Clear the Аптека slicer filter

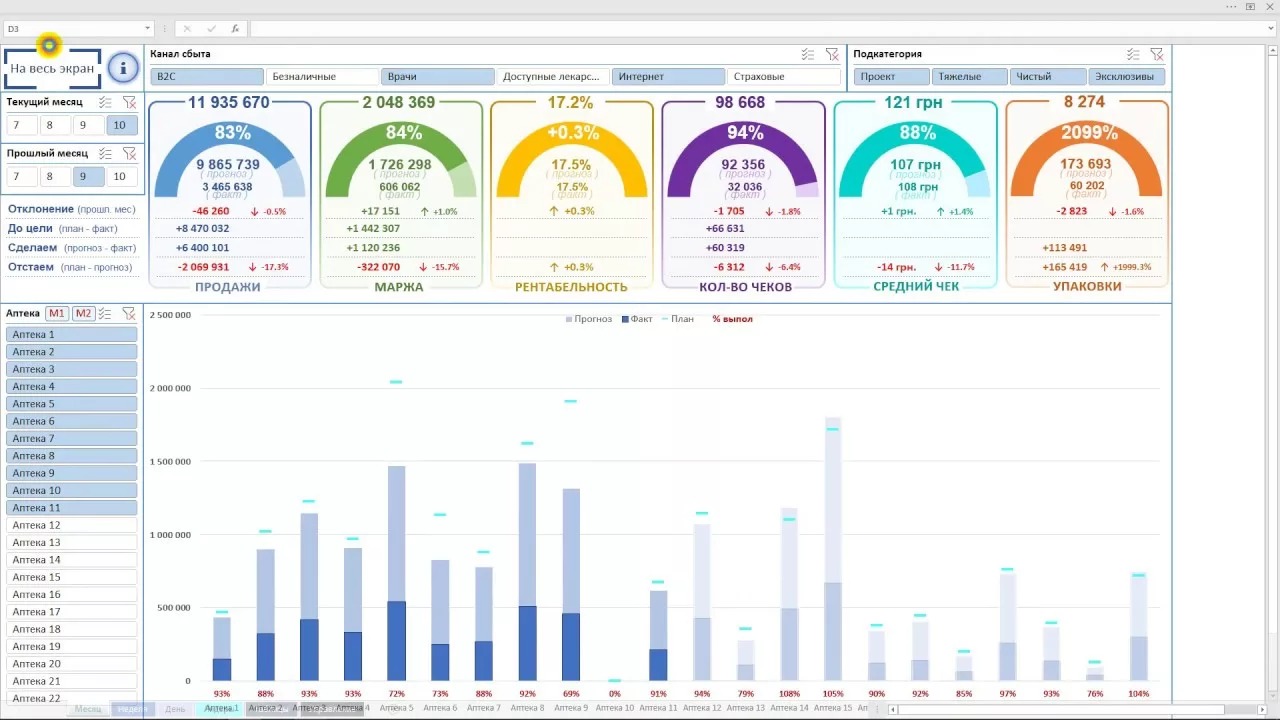(129, 314)
